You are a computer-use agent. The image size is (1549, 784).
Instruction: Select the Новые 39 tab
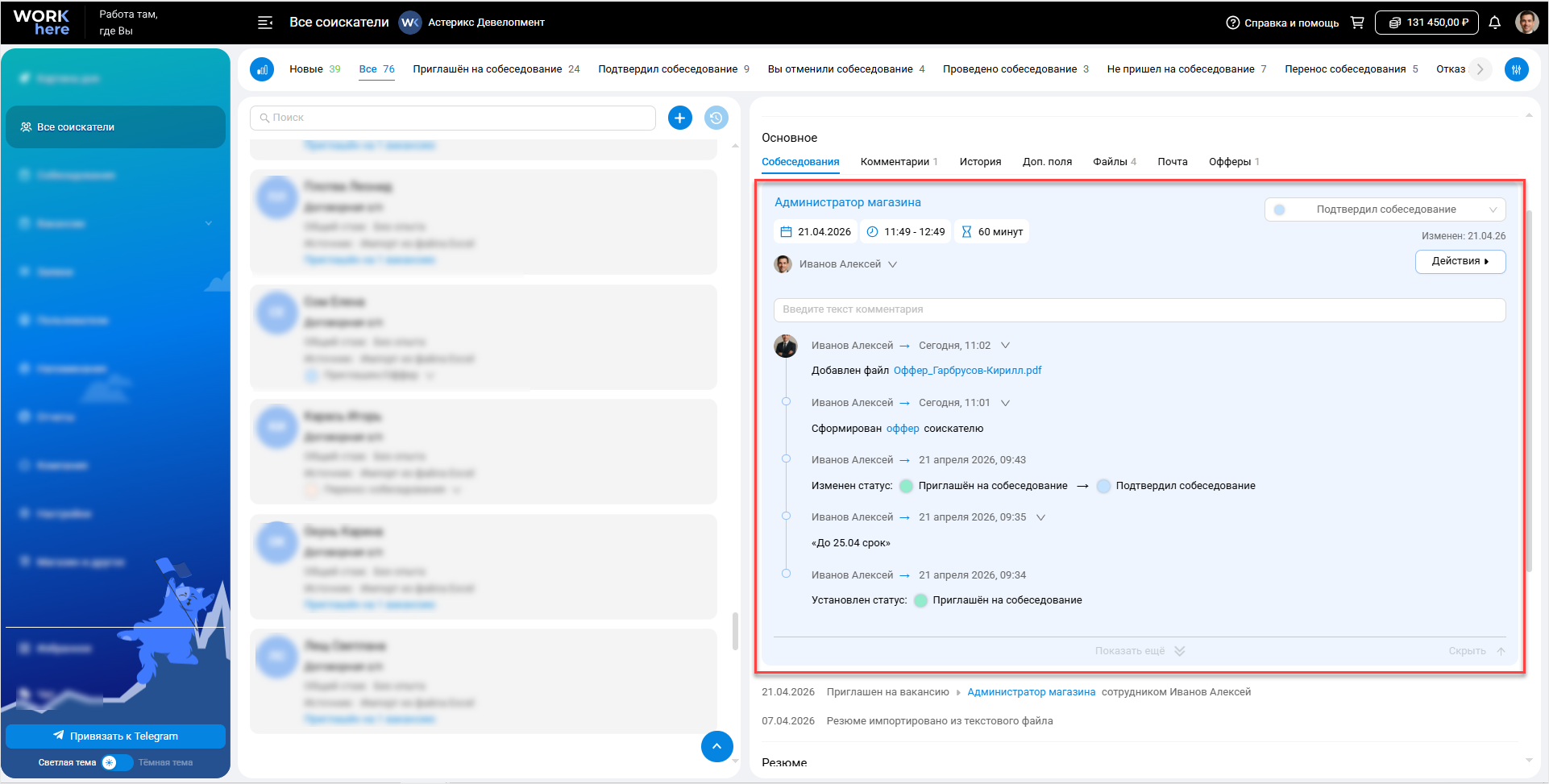315,69
